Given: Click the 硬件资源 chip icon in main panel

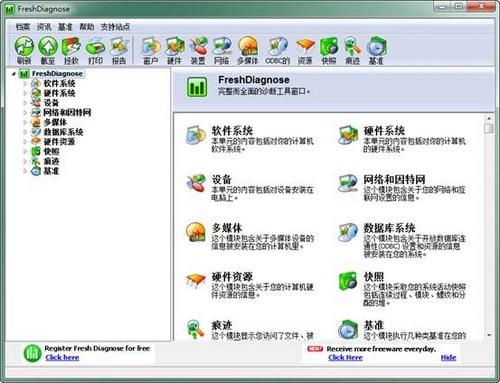Looking at the screenshot, I should click(196, 281).
